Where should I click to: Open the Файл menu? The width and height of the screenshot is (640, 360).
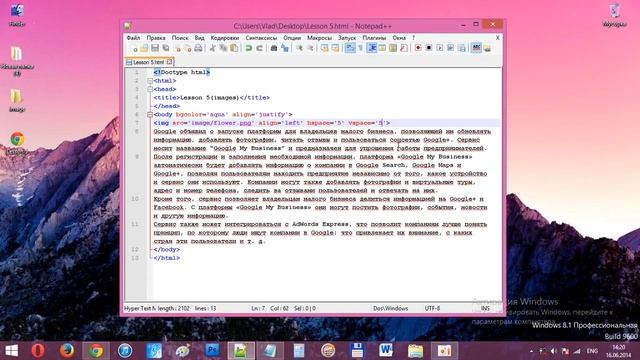click(133, 38)
